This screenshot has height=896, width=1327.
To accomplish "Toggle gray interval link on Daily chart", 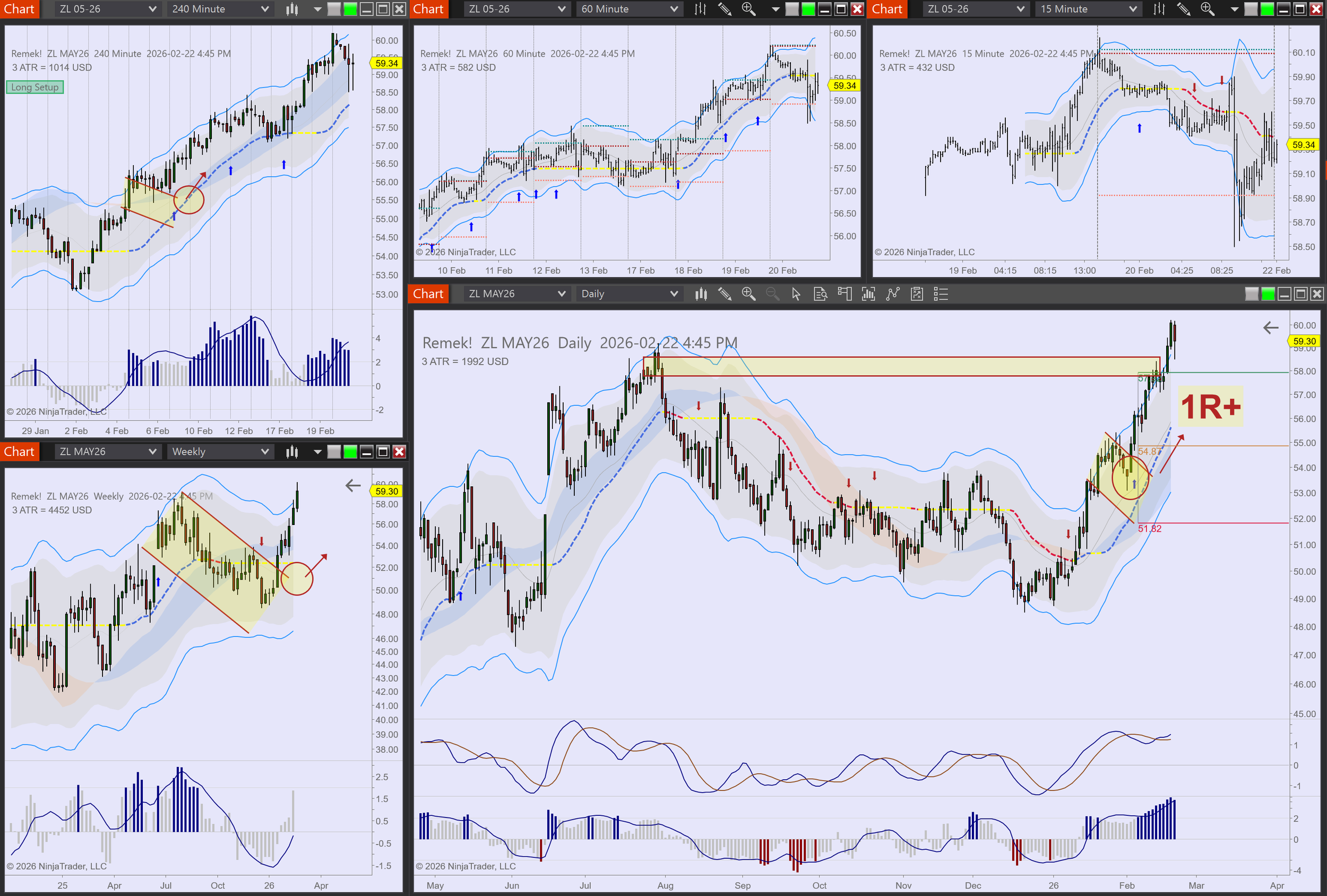I will pos(1251,294).
